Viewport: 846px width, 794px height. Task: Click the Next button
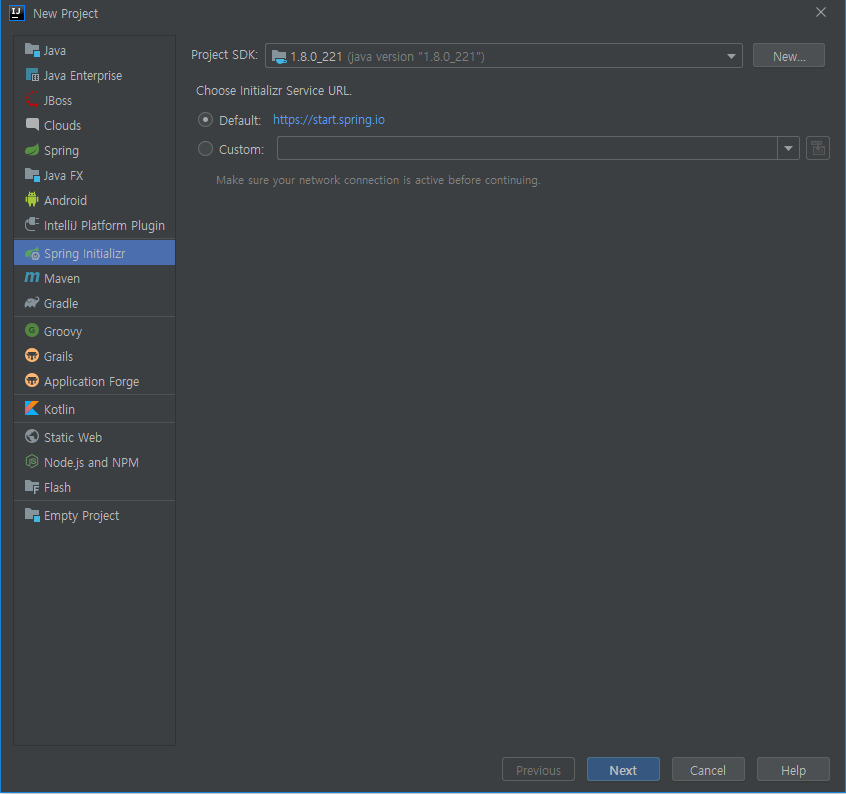coord(623,769)
